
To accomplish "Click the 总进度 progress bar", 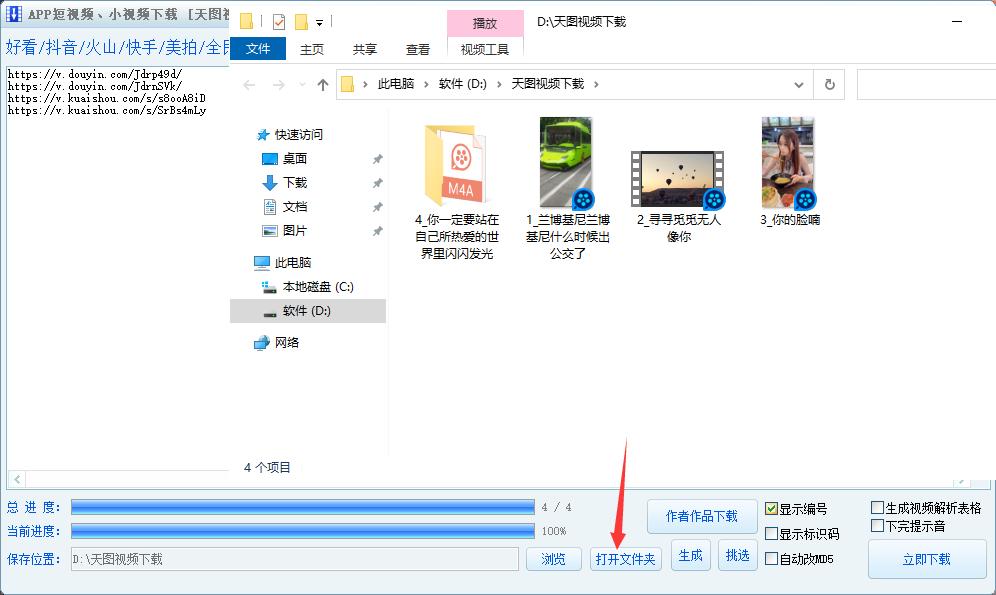I will [x=300, y=507].
